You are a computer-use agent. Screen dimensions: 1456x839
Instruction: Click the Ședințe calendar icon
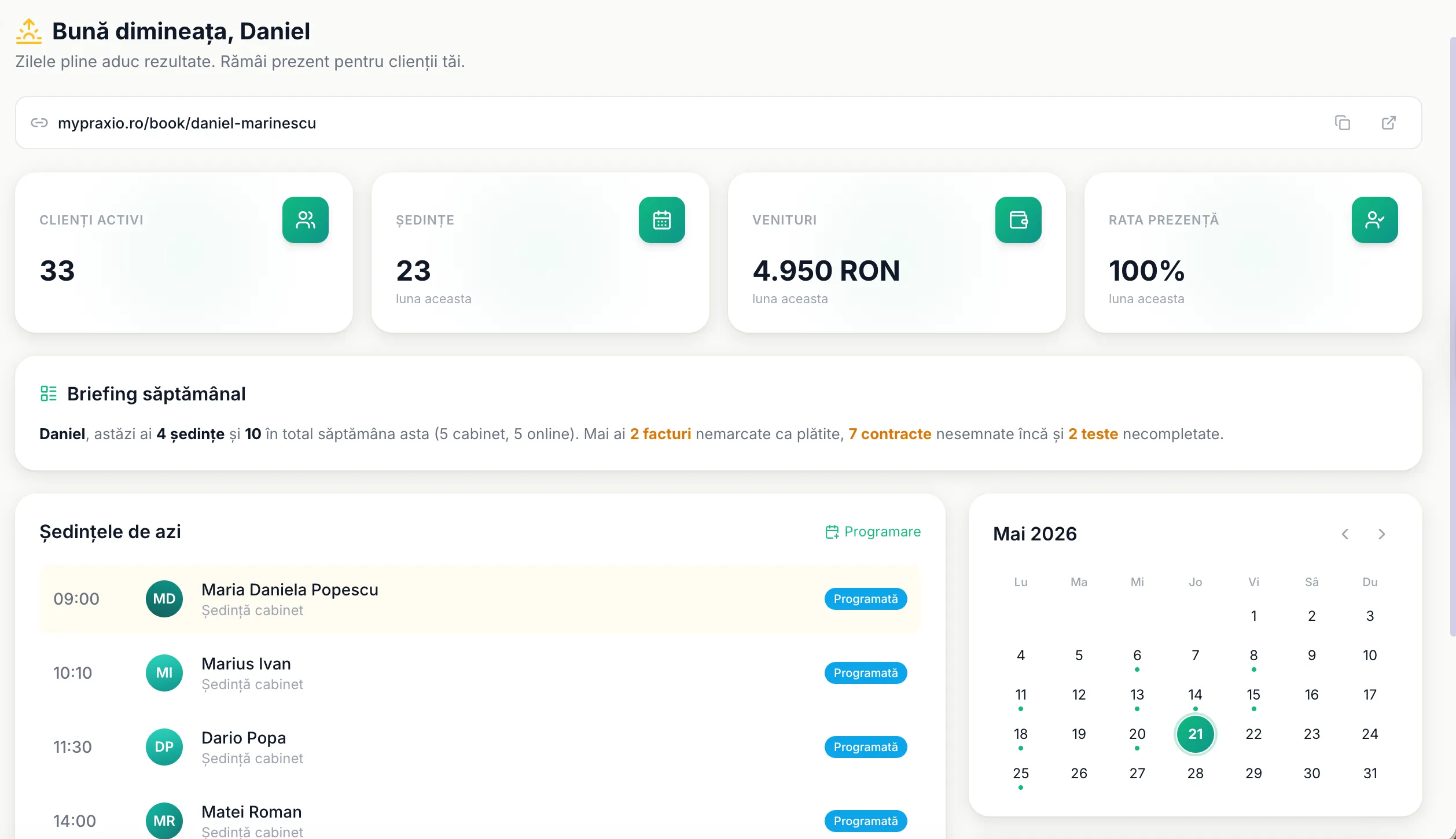pos(662,220)
